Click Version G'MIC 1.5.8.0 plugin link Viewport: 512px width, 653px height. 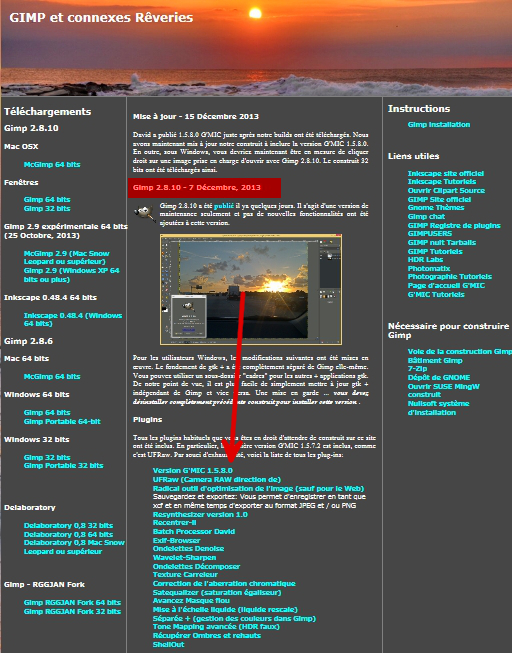(x=192, y=471)
